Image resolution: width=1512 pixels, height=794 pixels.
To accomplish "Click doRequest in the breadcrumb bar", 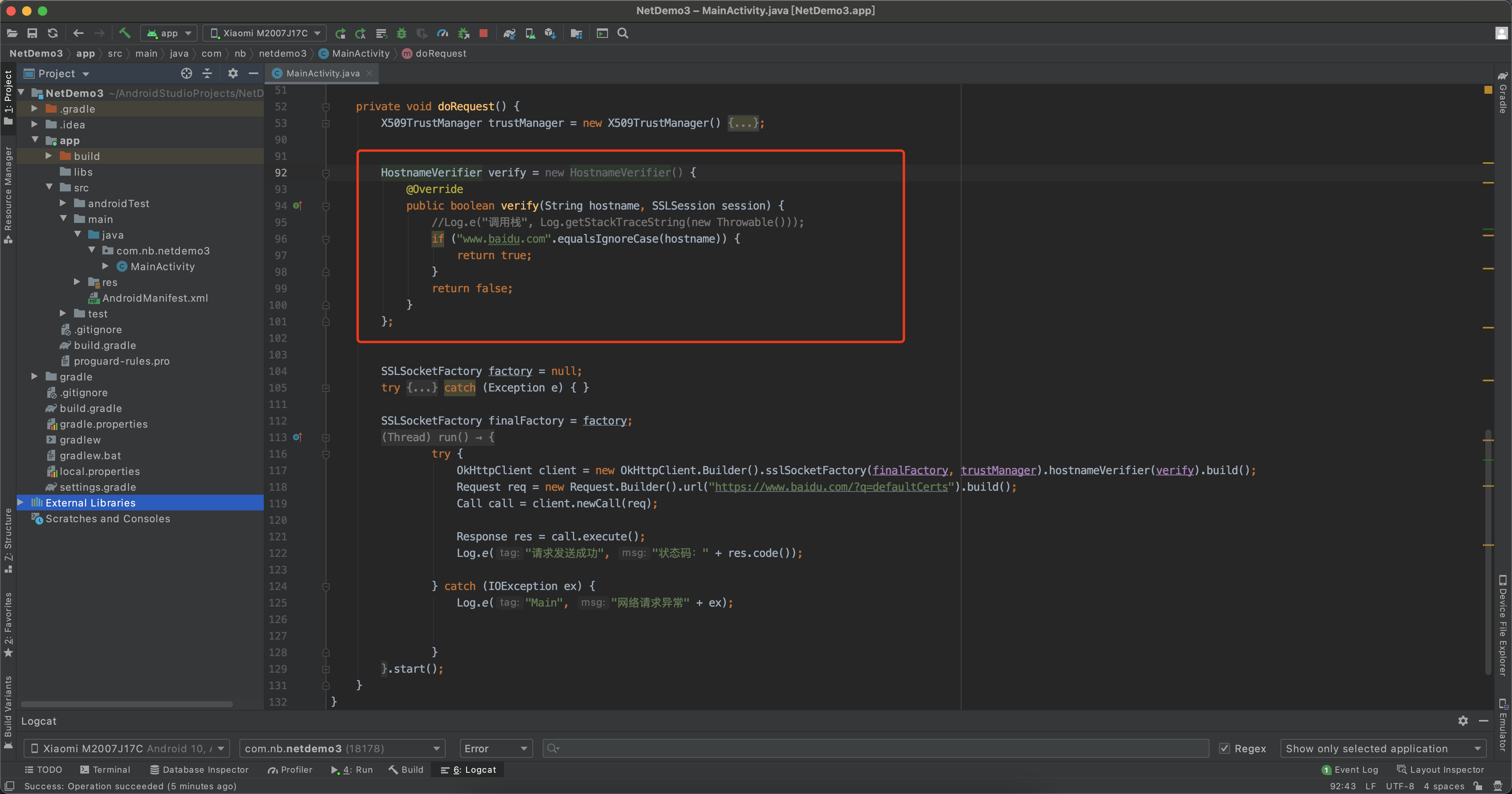I will point(434,54).
